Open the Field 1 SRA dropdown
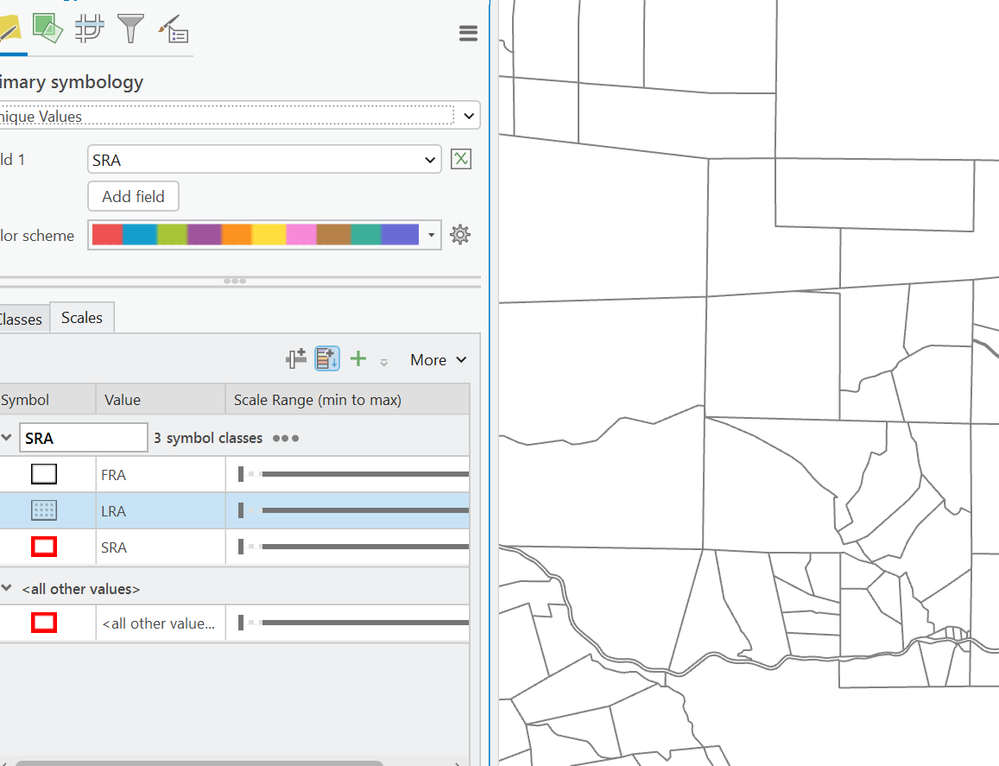Image resolution: width=999 pixels, height=766 pixels. coord(430,159)
